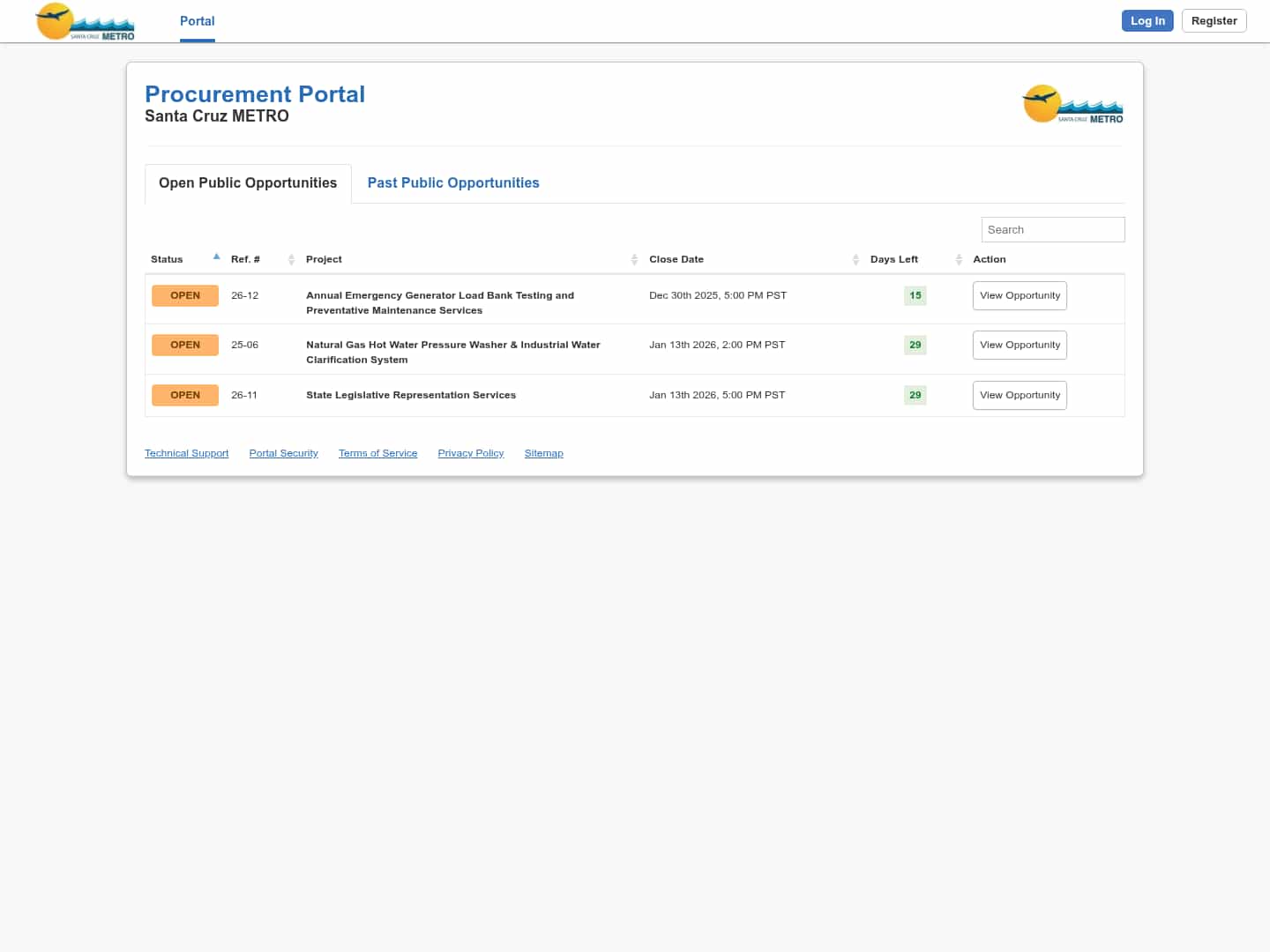View Opportunity for Natural Gas Pressure Washer project
The height and width of the screenshot is (952, 1270).
1020,345
